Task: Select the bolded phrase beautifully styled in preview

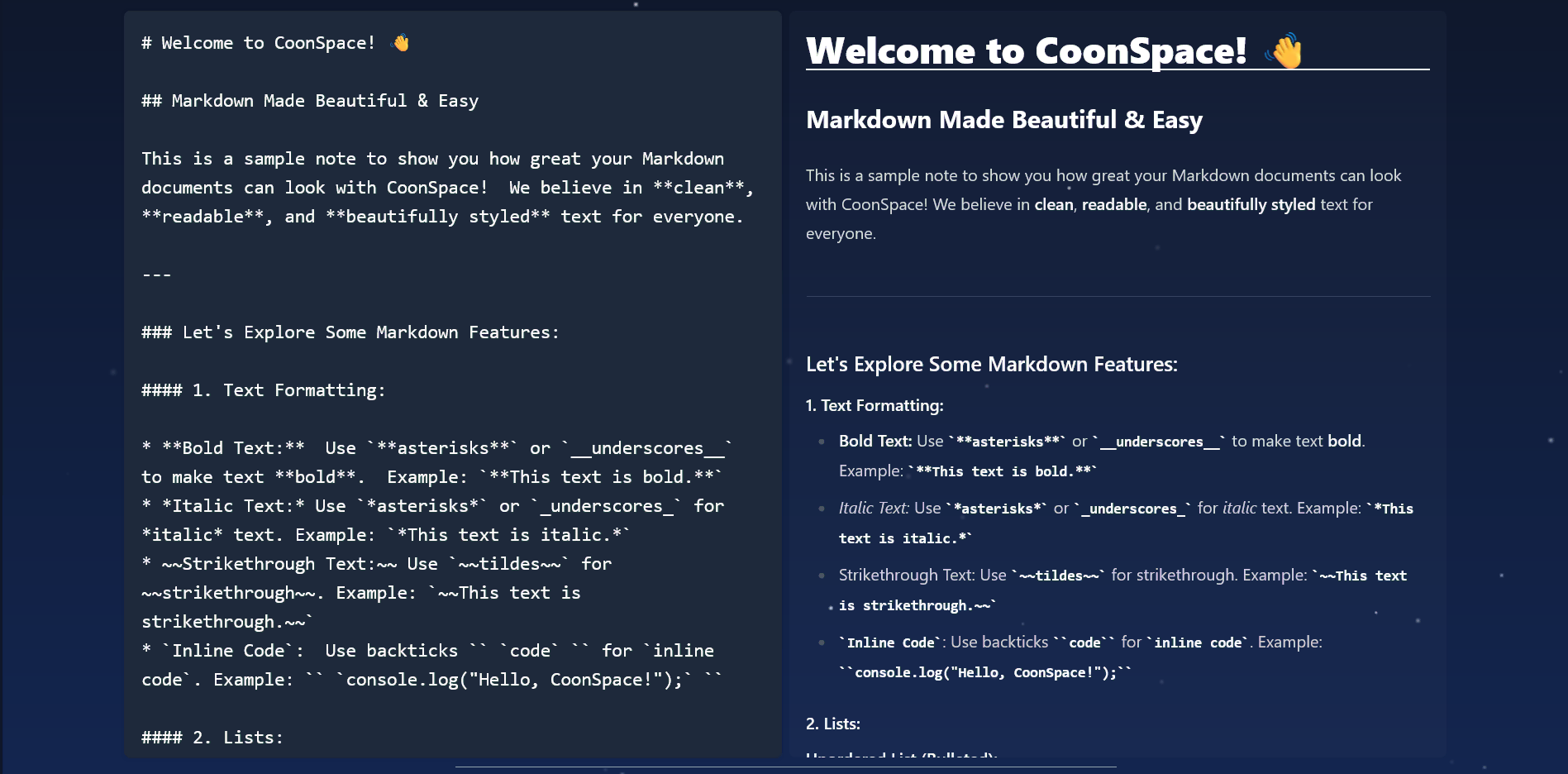Action: click(x=1251, y=204)
